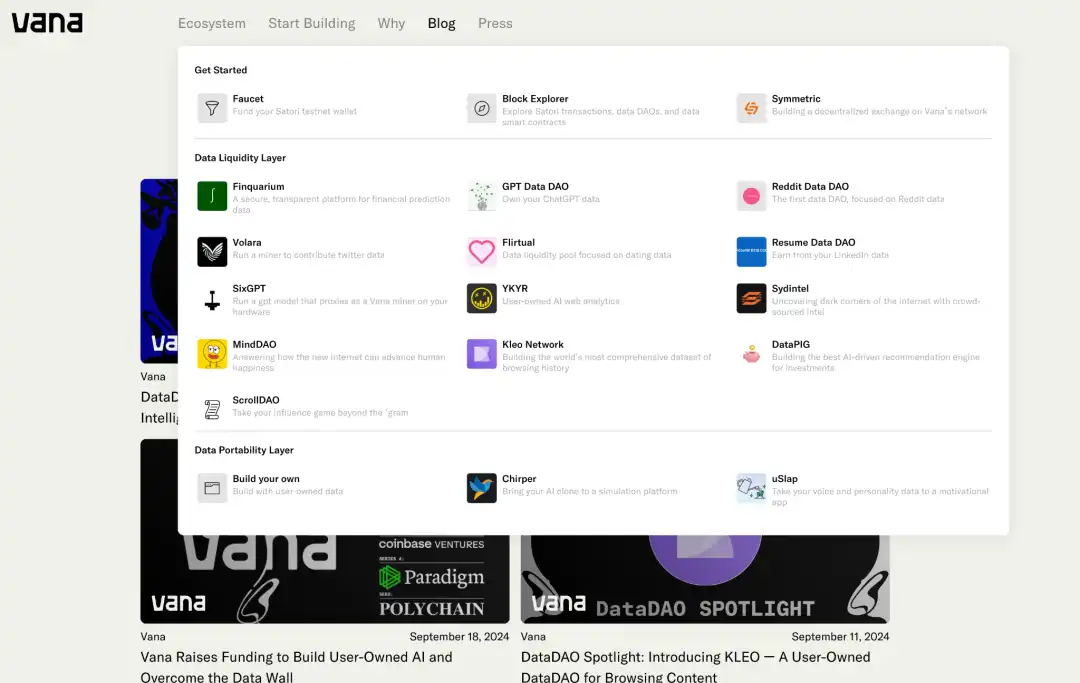
Task: Expand the Why navigation menu
Action: [391, 23]
